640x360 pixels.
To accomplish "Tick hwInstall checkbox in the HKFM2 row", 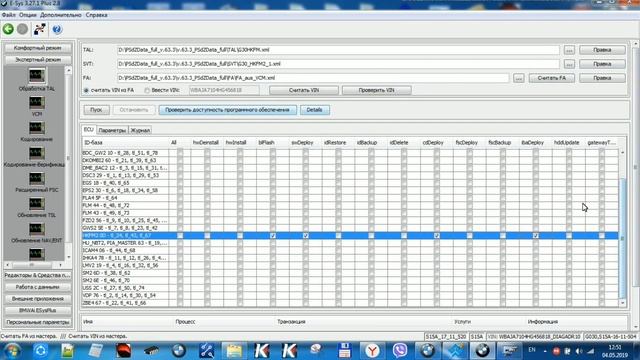I will click(x=240, y=236).
